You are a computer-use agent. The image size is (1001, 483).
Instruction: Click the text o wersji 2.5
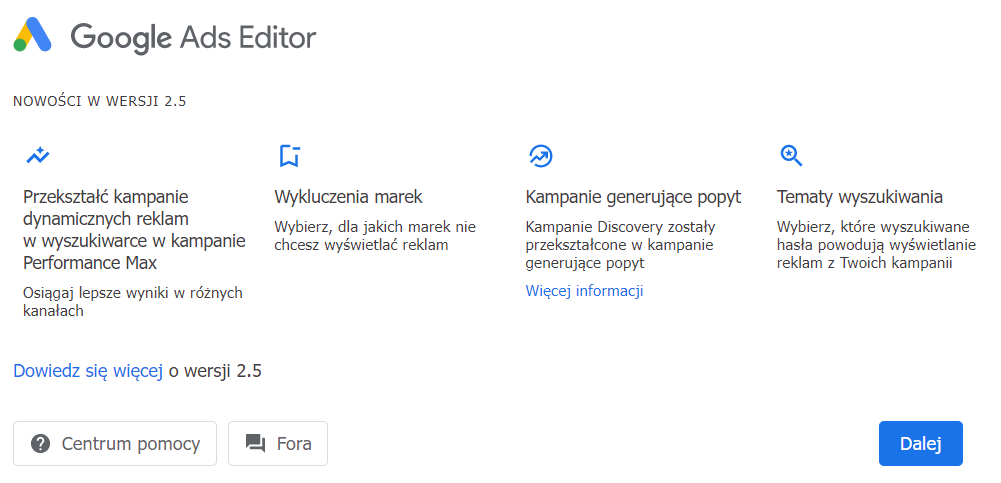click(x=215, y=371)
